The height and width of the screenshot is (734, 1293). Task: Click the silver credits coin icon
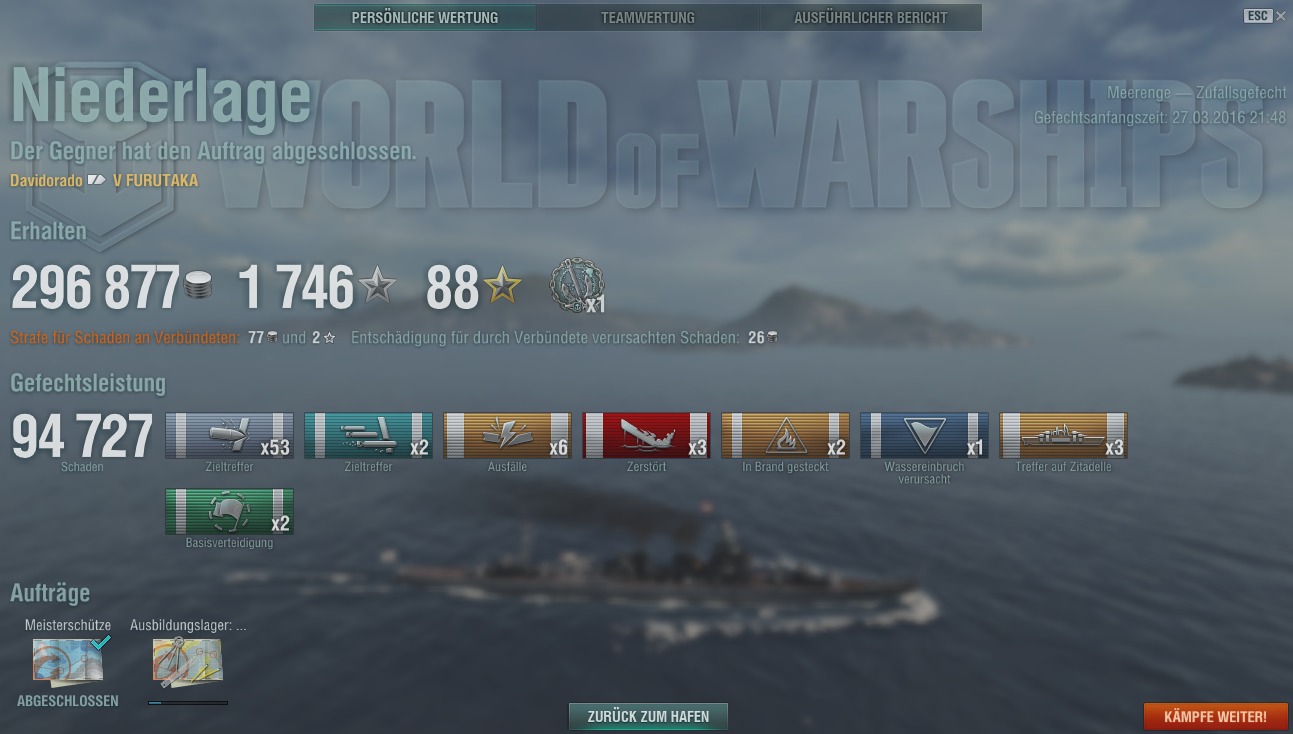199,288
